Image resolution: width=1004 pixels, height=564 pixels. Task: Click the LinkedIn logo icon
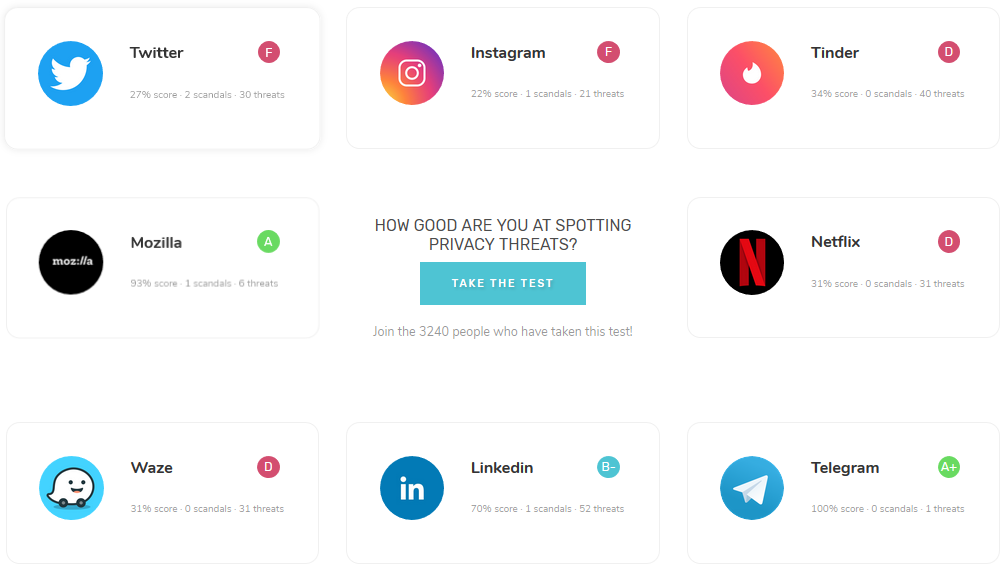coord(412,488)
